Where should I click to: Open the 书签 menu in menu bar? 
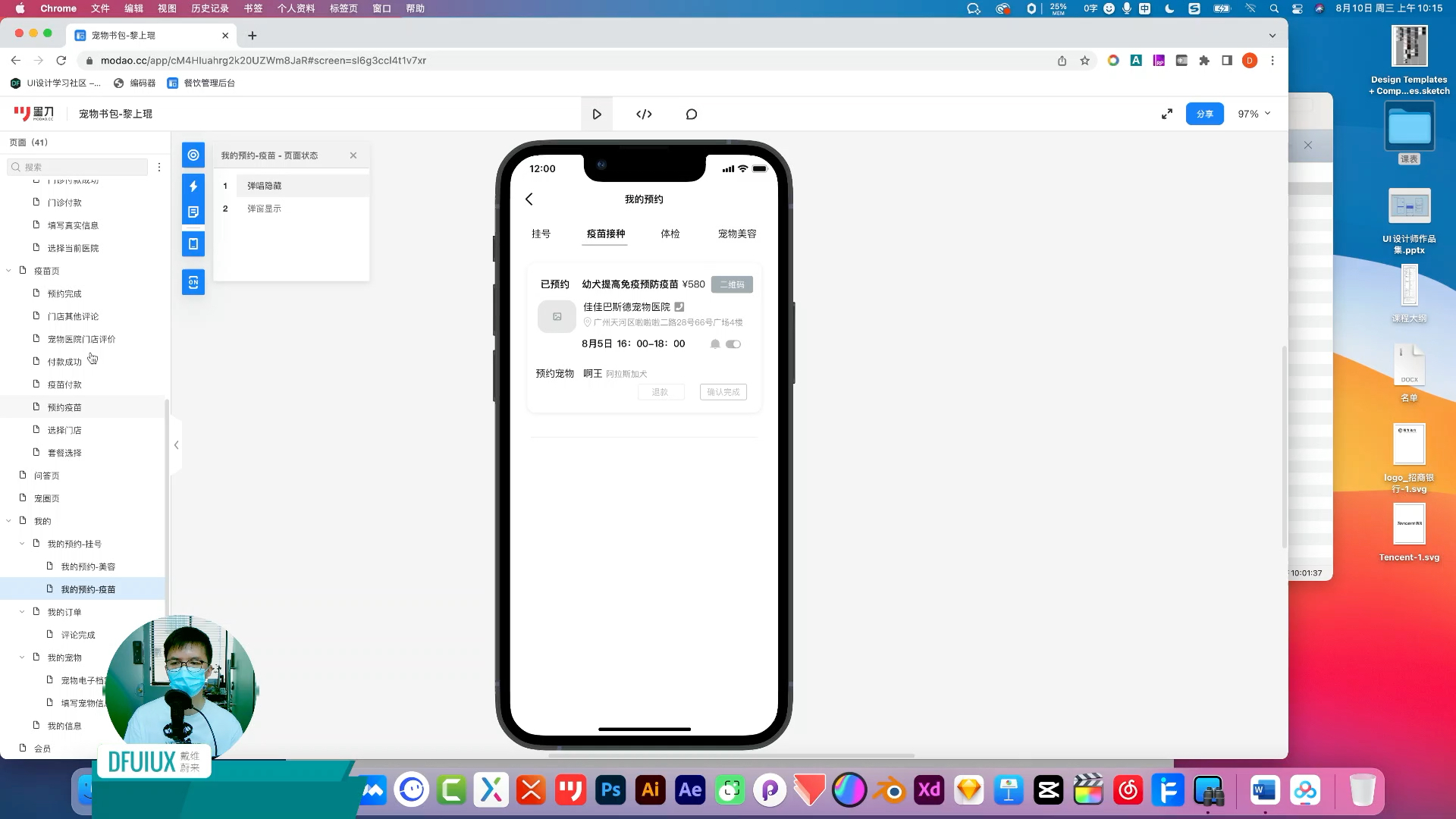(253, 8)
